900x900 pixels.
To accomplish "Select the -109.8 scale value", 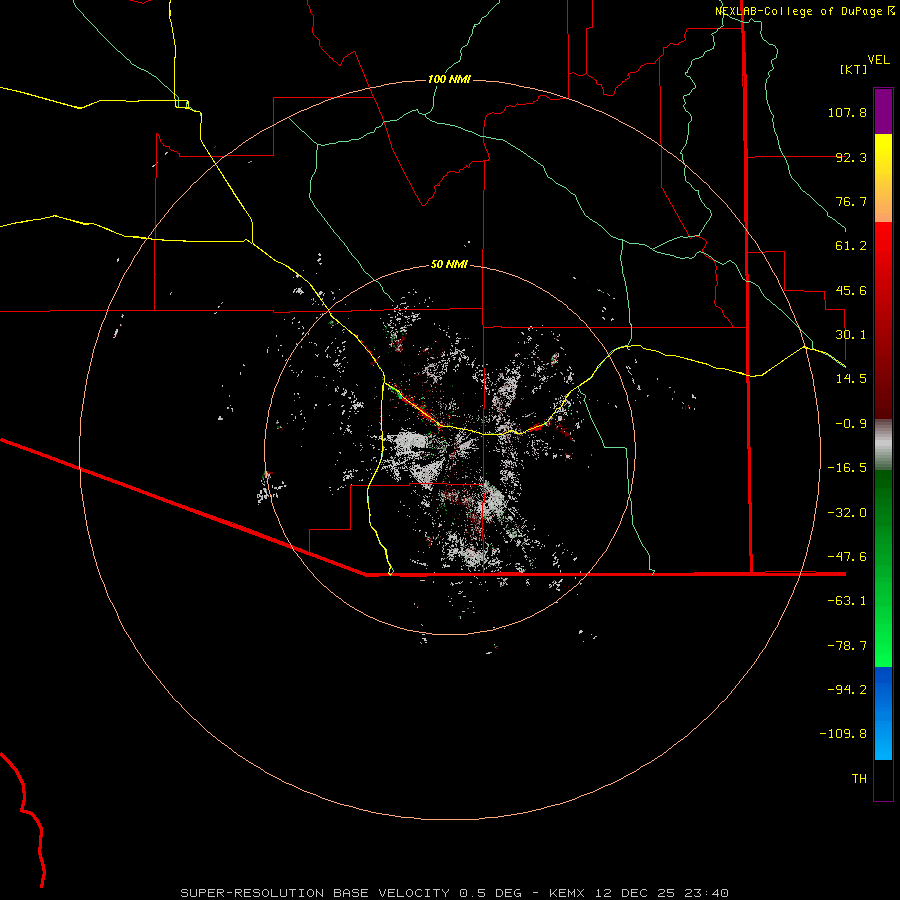I will pyautogui.click(x=843, y=734).
